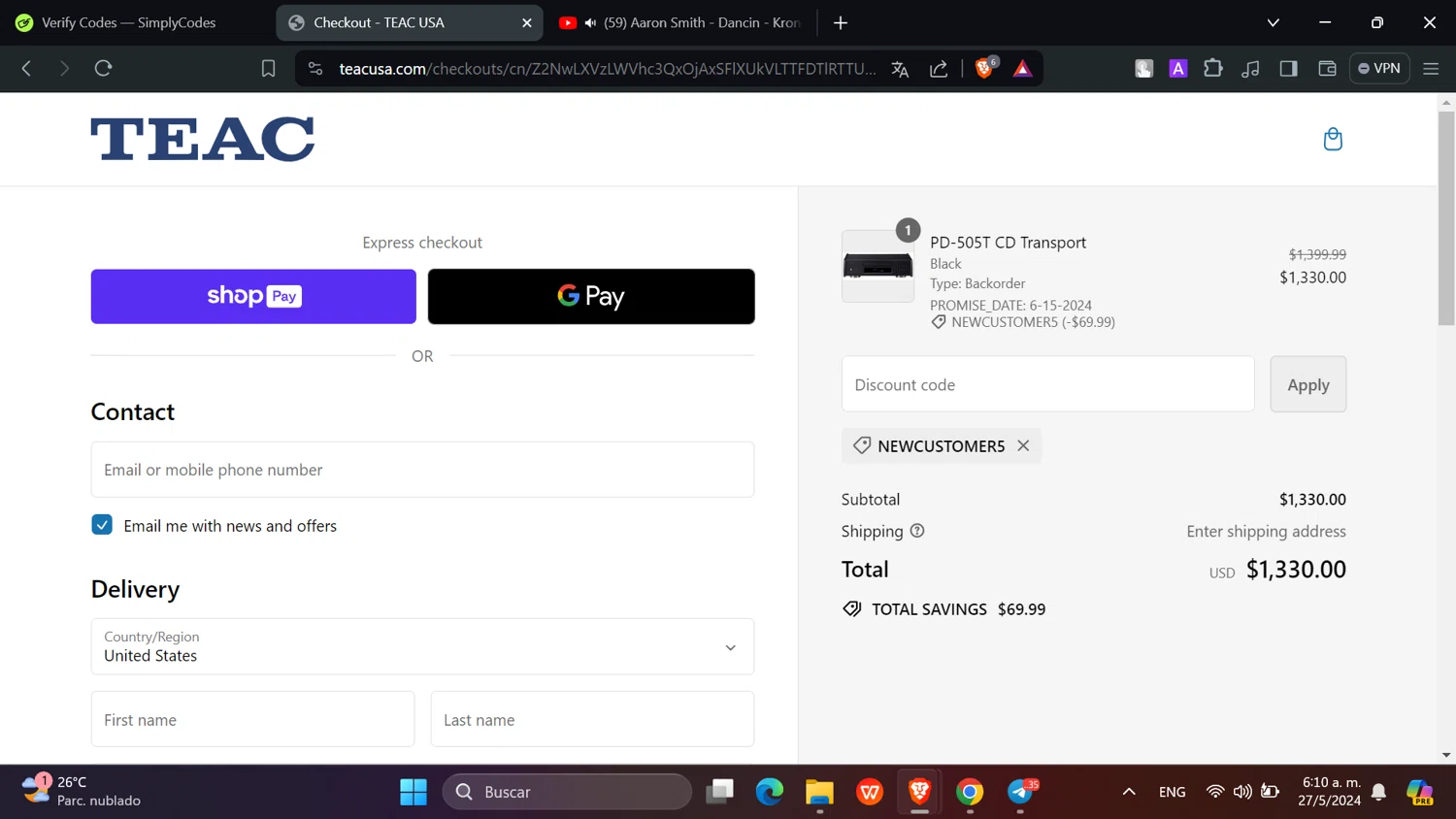This screenshot has height=819, width=1456.
Task: Open Telegram from the taskbar
Action: [1020, 792]
